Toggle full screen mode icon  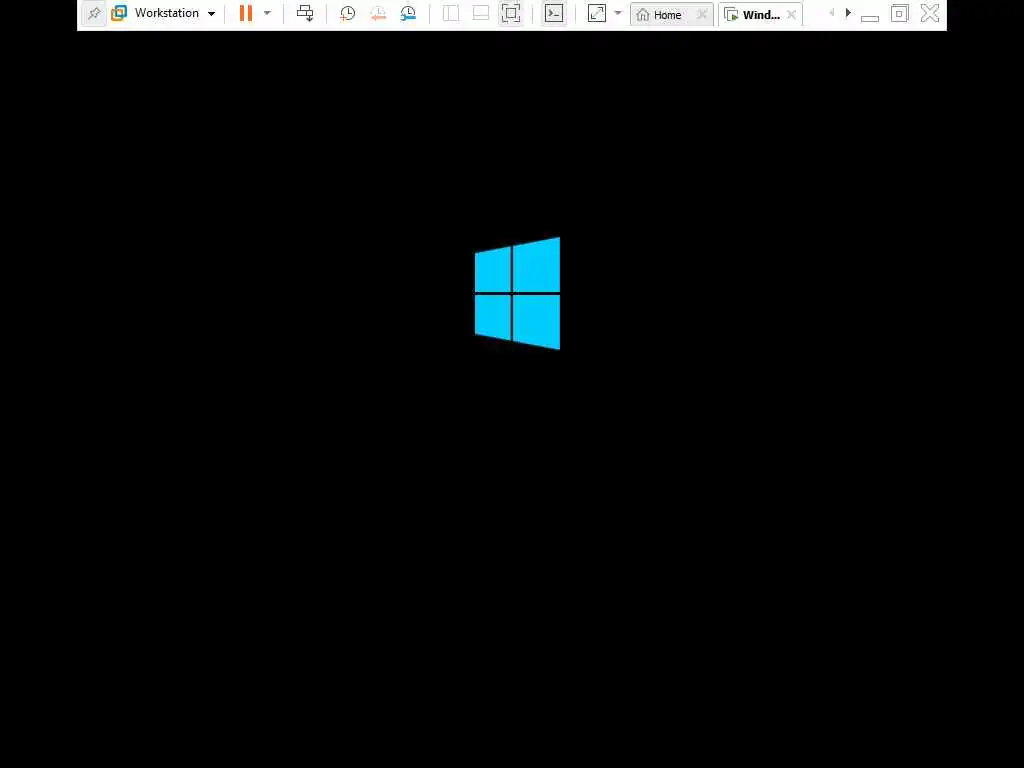(x=511, y=13)
